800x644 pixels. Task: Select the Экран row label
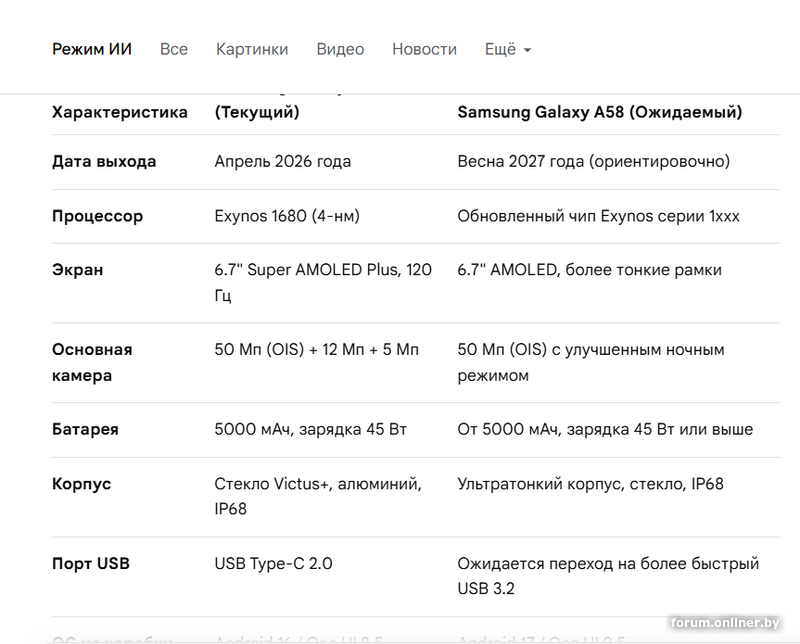[x=78, y=269]
